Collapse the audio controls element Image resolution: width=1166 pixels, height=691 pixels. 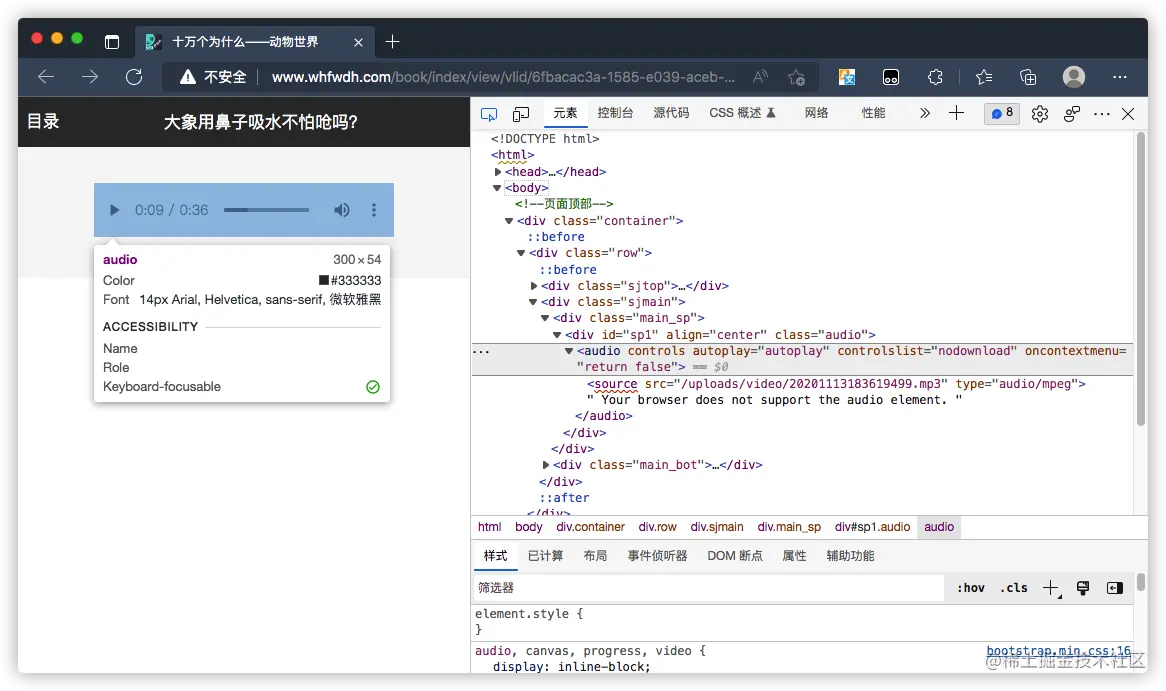569,351
